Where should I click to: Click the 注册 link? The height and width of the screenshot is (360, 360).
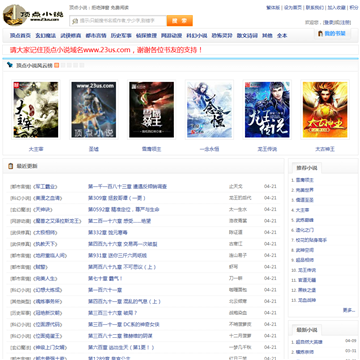coord(345,23)
